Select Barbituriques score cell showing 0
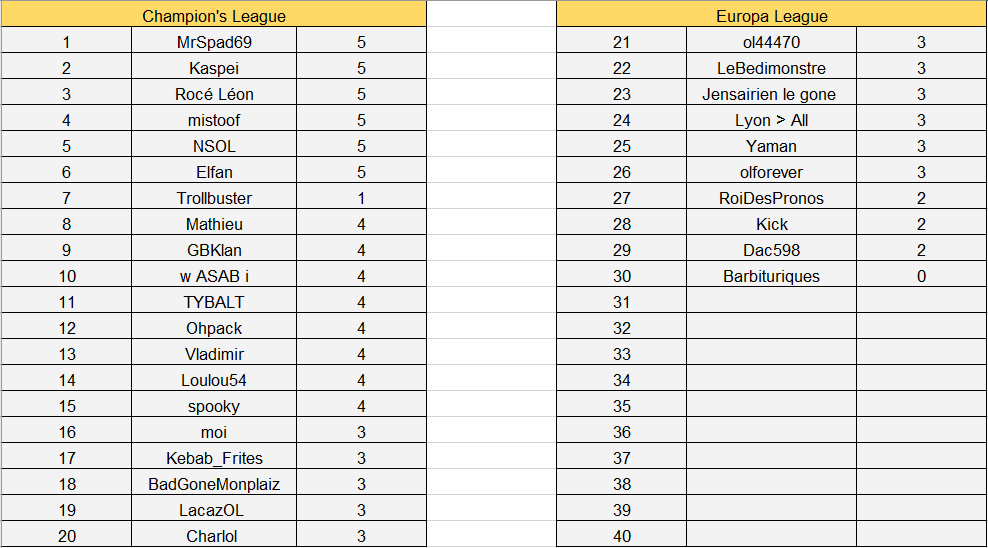 pos(921,275)
